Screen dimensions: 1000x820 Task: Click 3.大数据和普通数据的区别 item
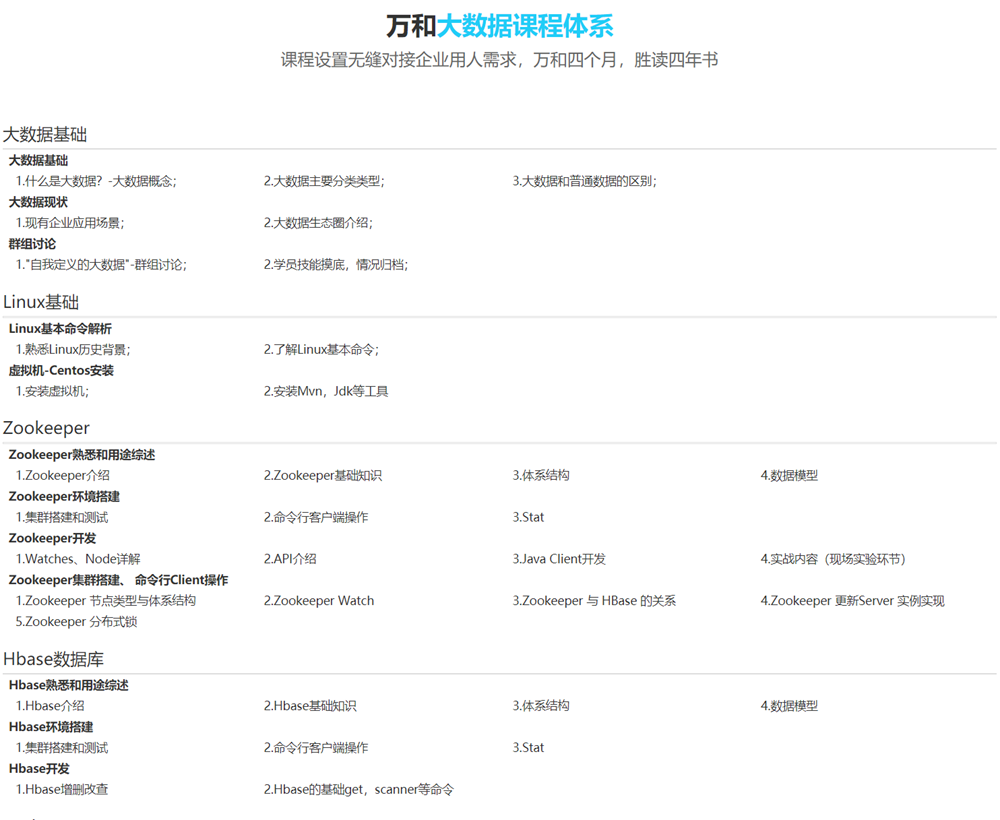pos(584,181)
